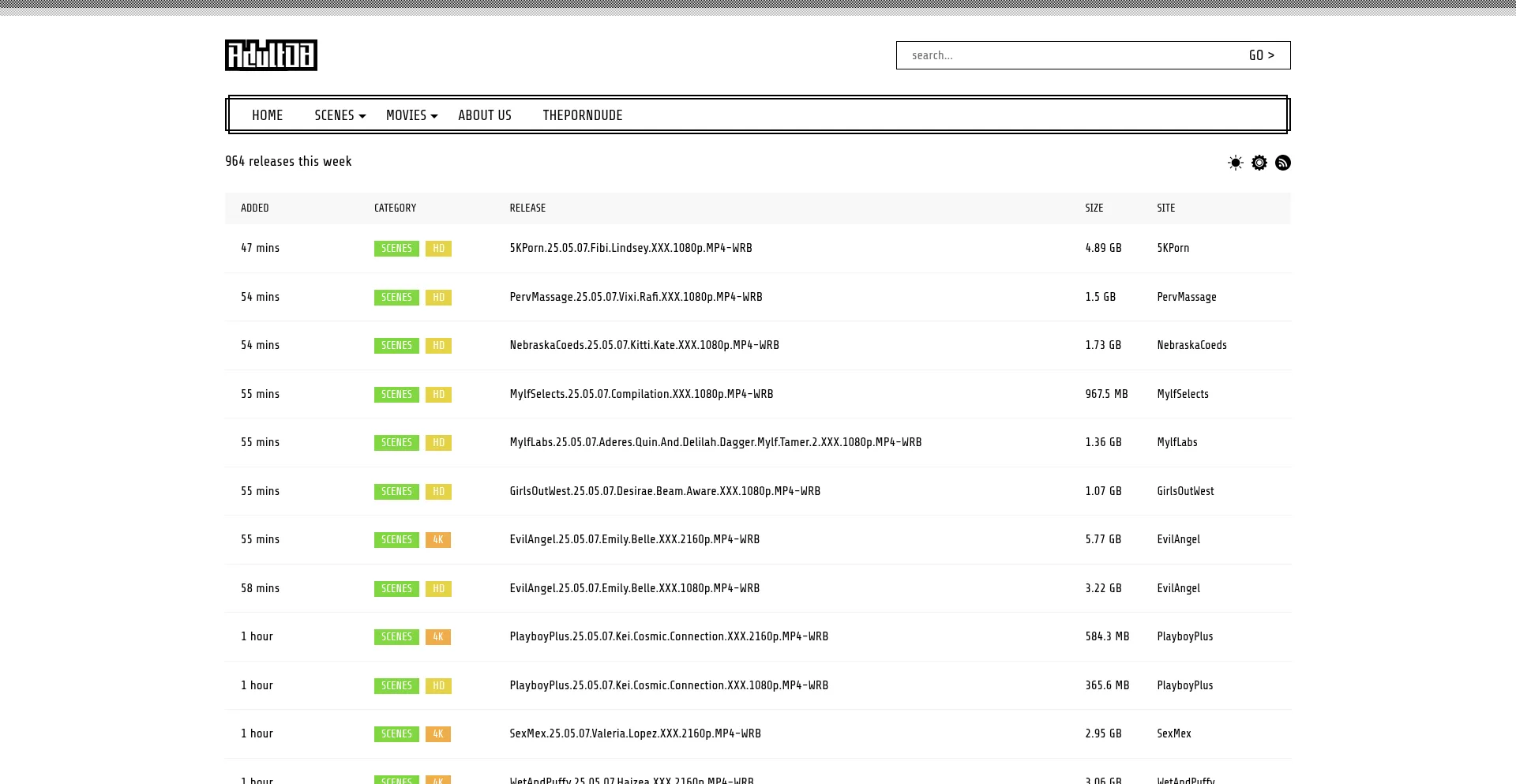Click the '47 mins' added time
The width and height of the screenshot is (1516, 784).
pos(260,248)
